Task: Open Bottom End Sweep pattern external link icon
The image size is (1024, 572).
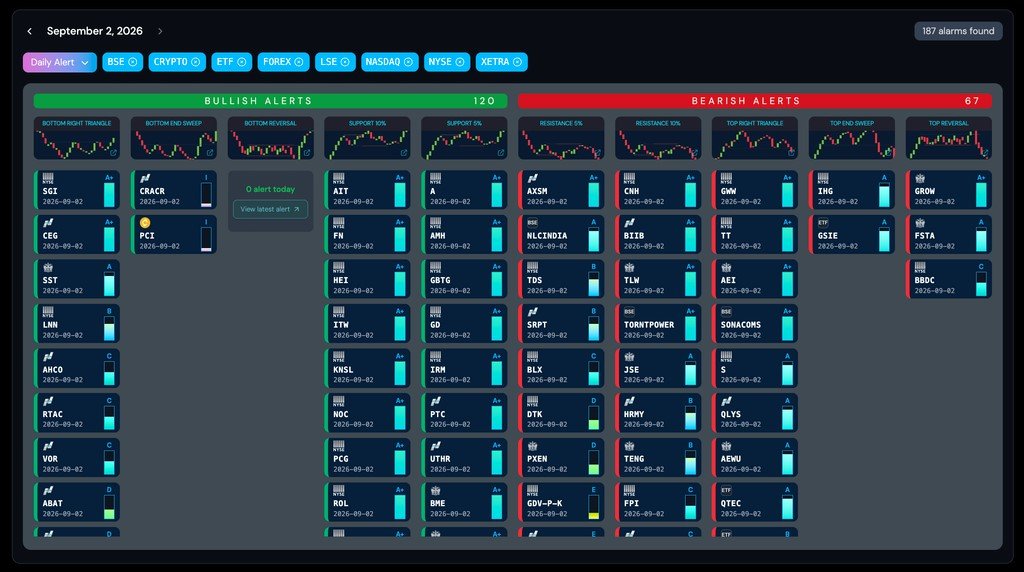Action: coord(210,153)
